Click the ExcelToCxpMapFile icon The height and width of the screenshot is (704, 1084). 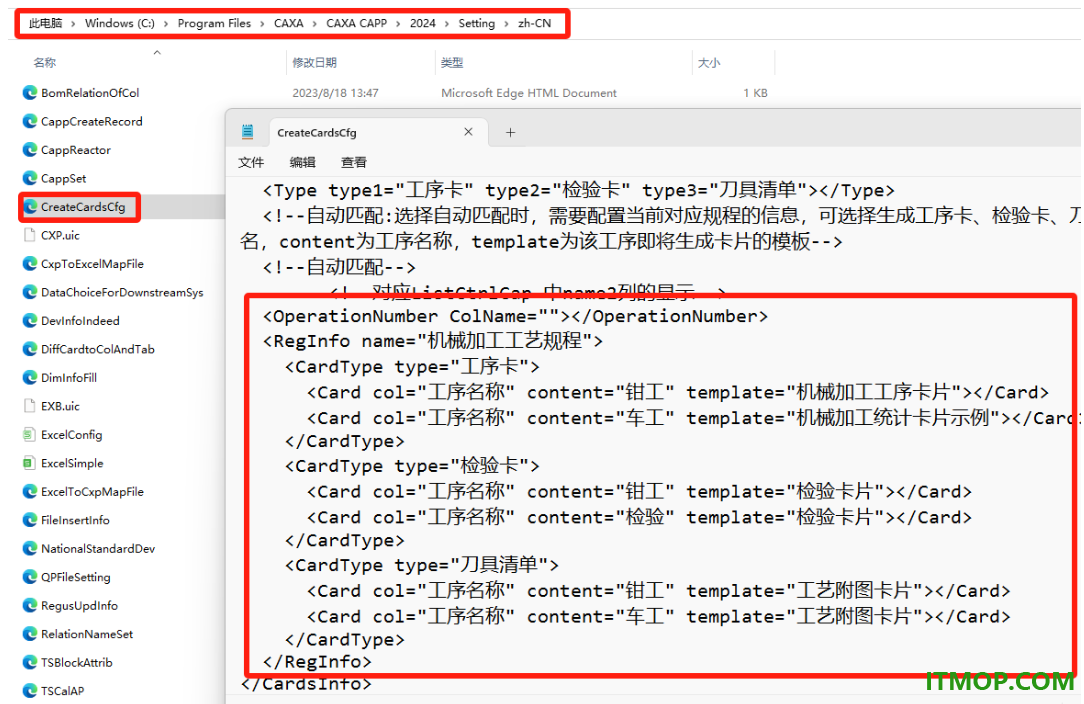pos(30,492)
